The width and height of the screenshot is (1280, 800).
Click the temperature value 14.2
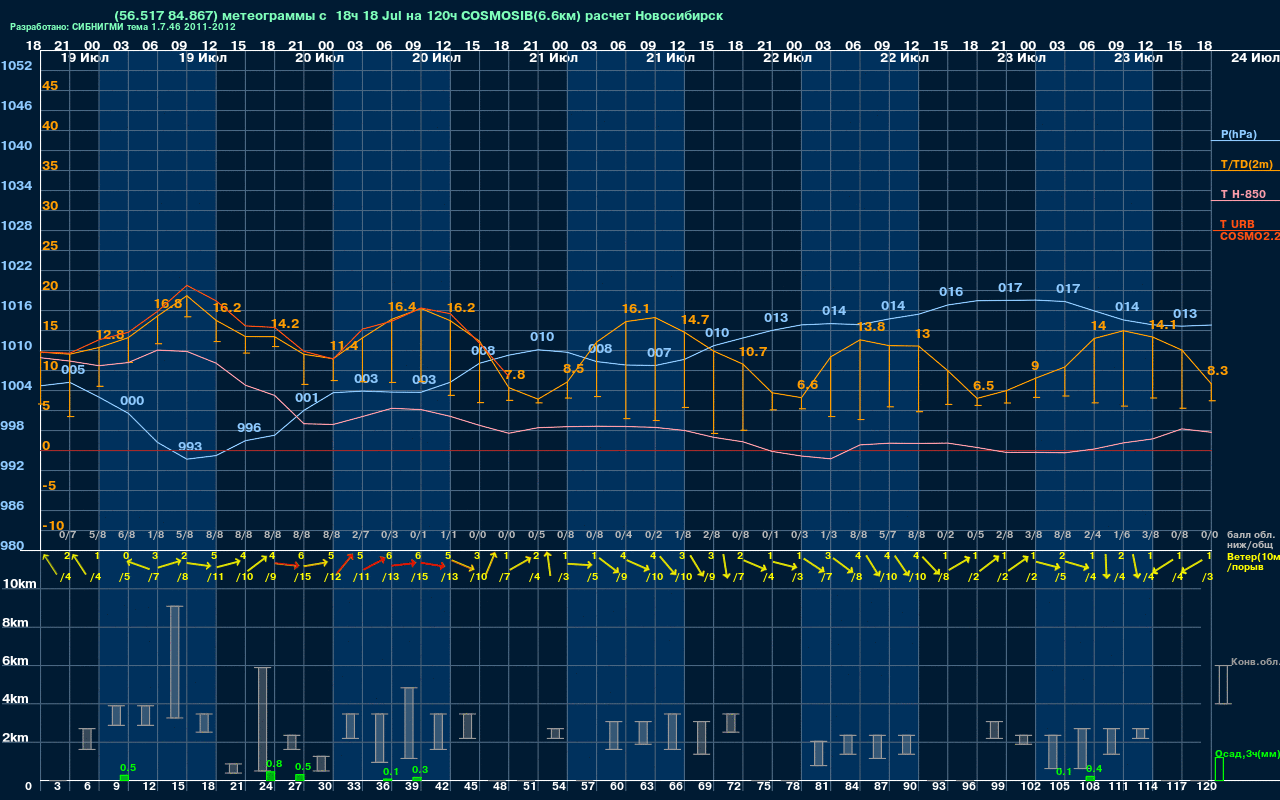[x=285, y=323]
